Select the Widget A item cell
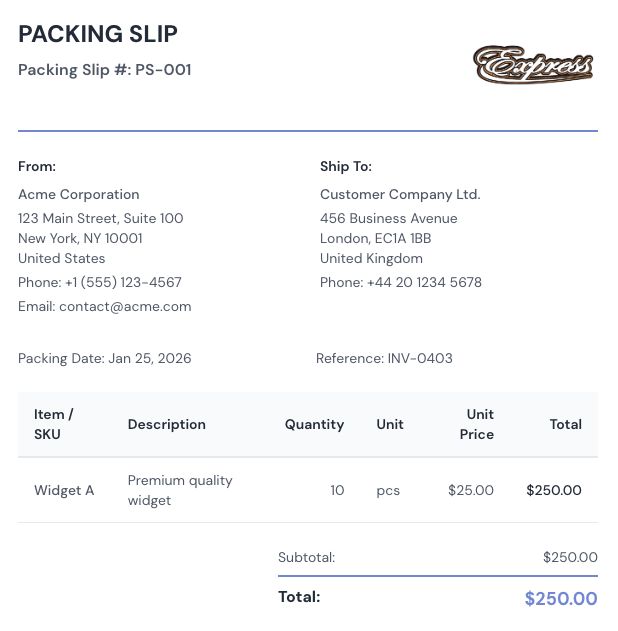 [64, 491]
